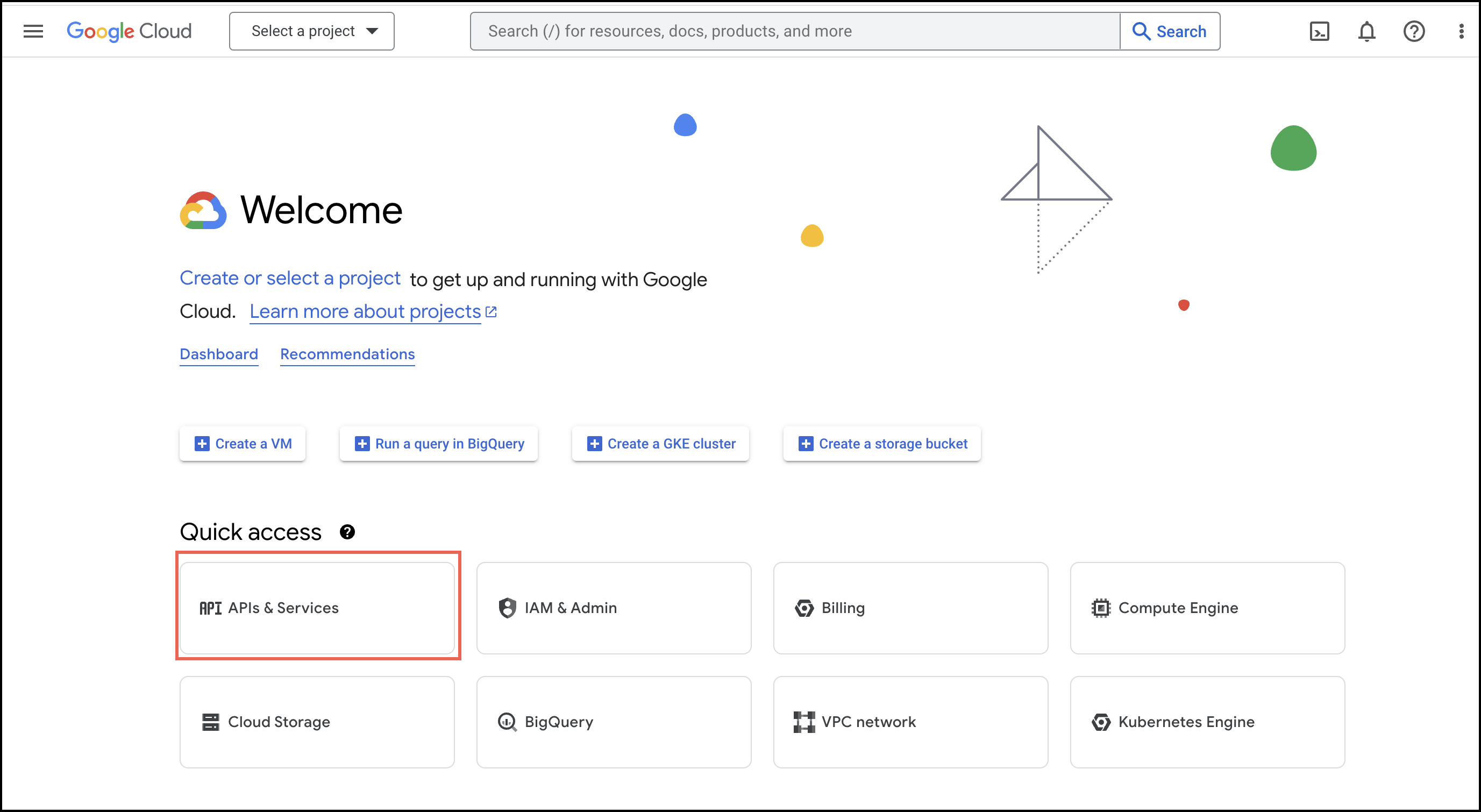Open the BigQuery quick access card

point(614,722)
